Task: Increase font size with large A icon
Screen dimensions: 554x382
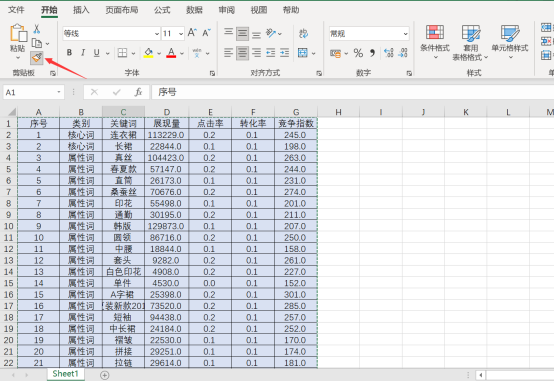Action: (x=192, y=33)
